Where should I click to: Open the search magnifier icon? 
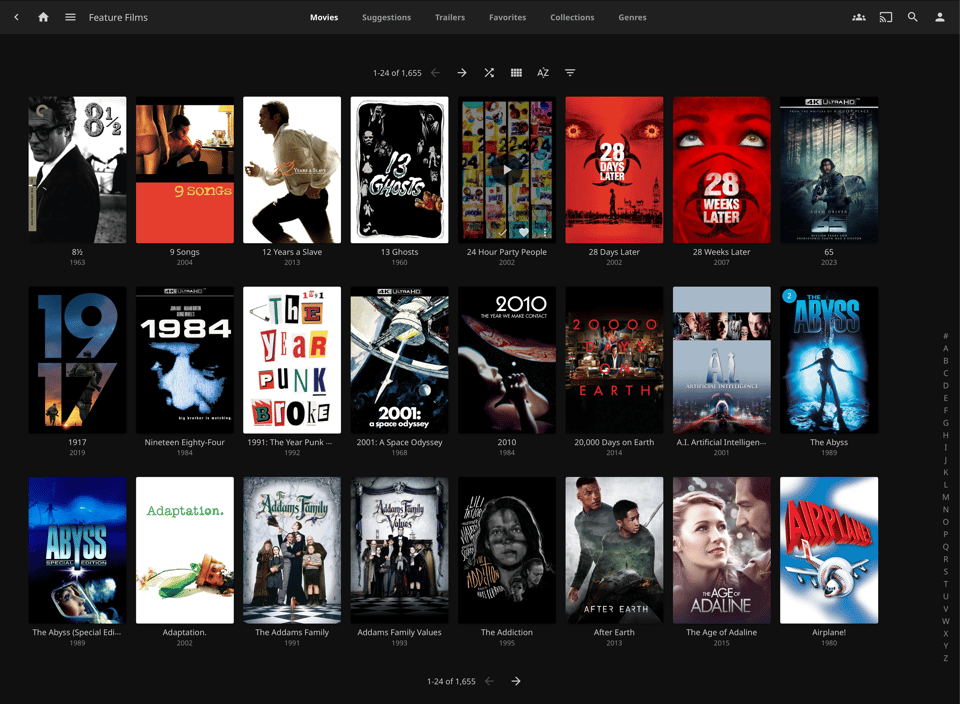[912, 17]
